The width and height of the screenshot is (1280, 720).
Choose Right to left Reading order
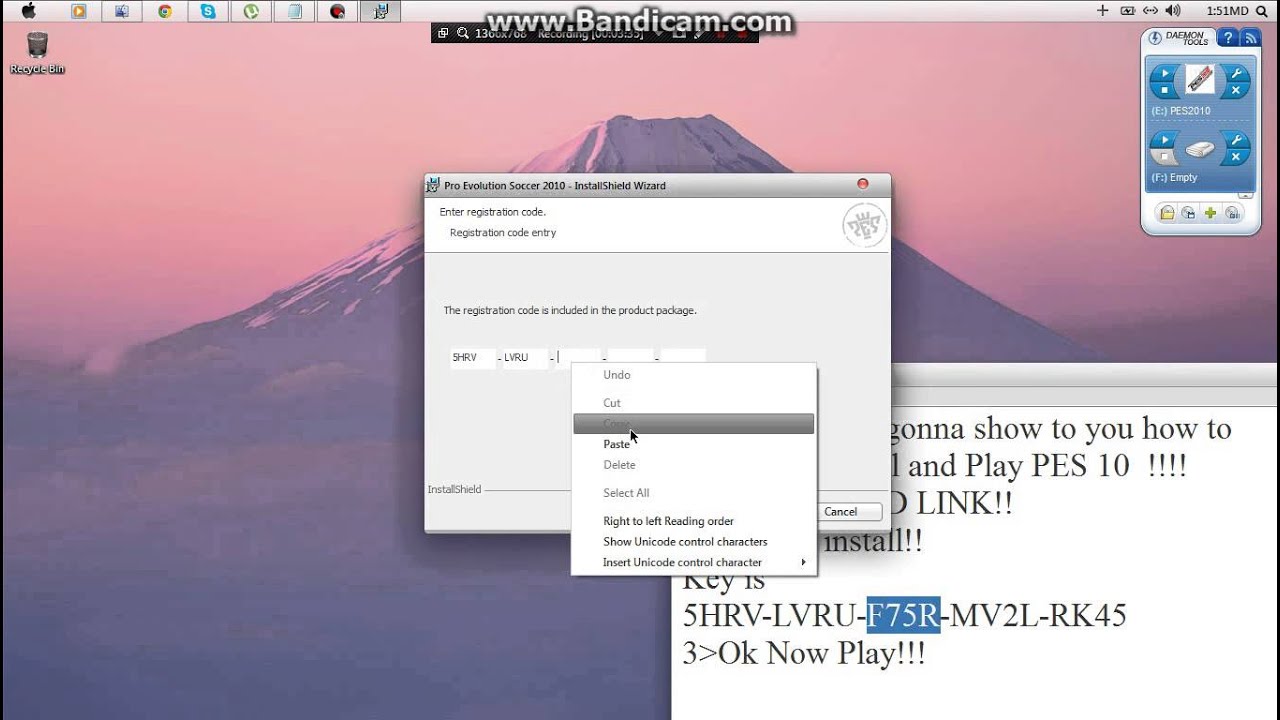[694, 521]
